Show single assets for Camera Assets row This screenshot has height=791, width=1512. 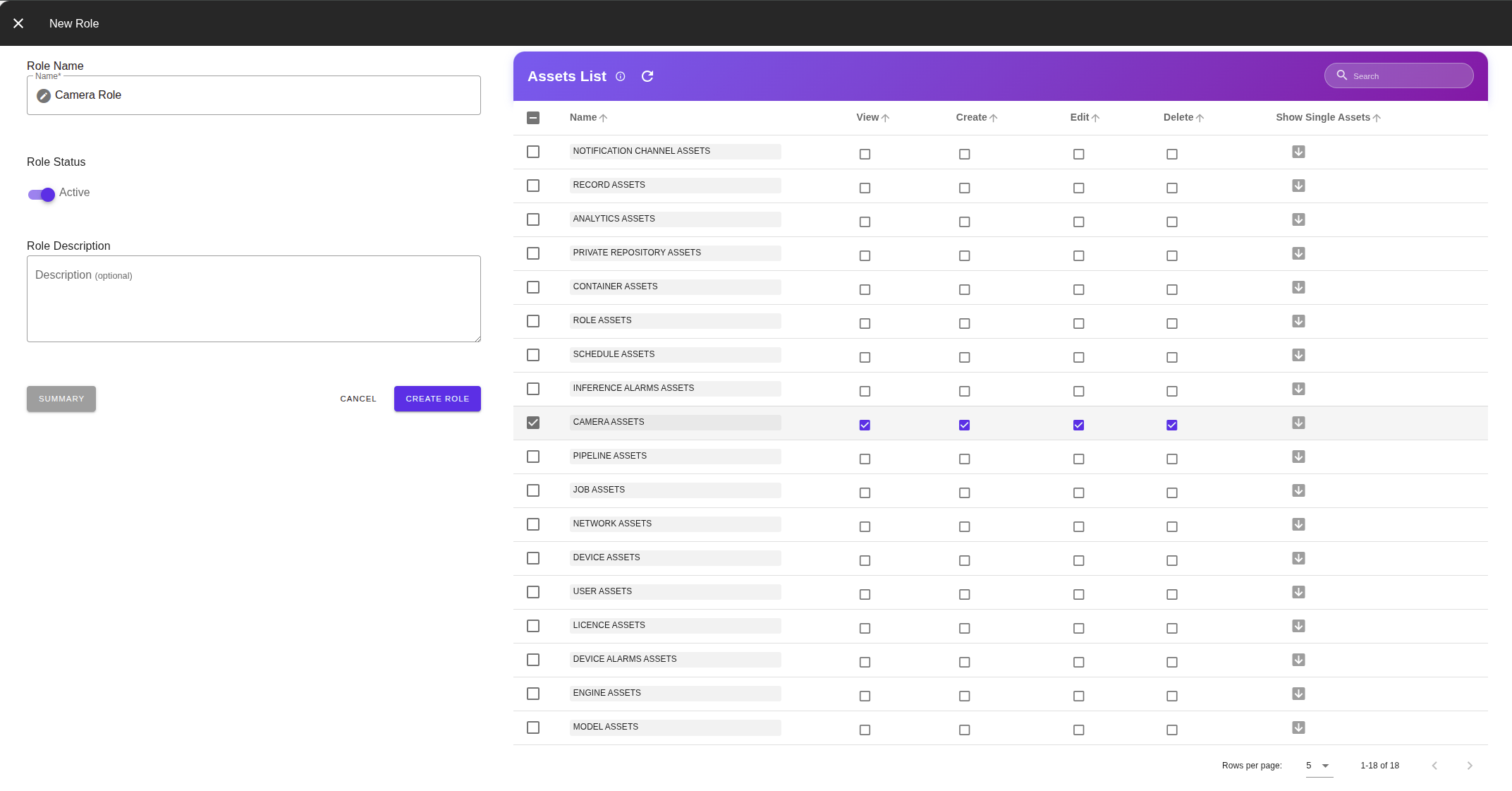[1298, 423]
